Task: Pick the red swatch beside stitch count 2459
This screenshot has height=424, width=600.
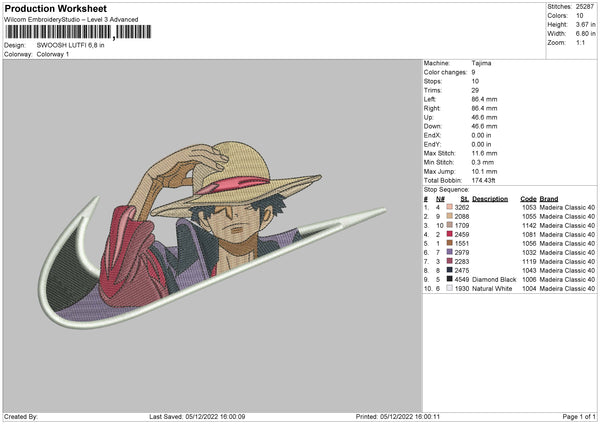Action: click(450, 234)
